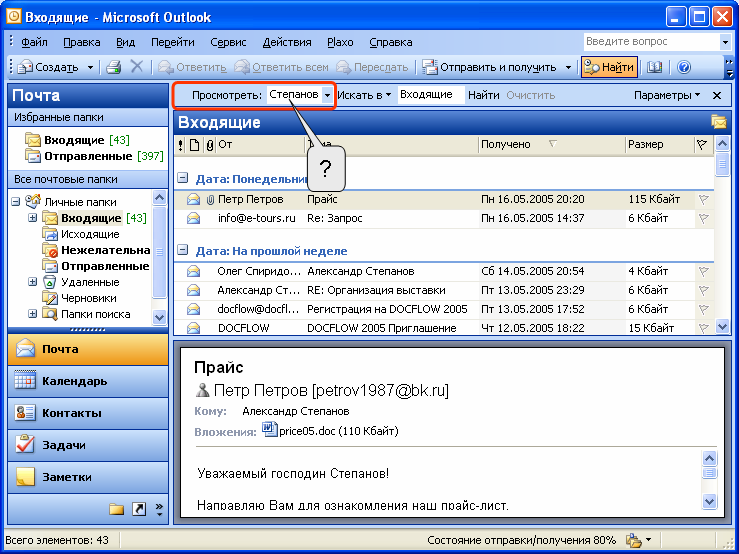The image size is (739, 554).
Task: Sort by the Получено column header
Action: [x=551, y=144]
